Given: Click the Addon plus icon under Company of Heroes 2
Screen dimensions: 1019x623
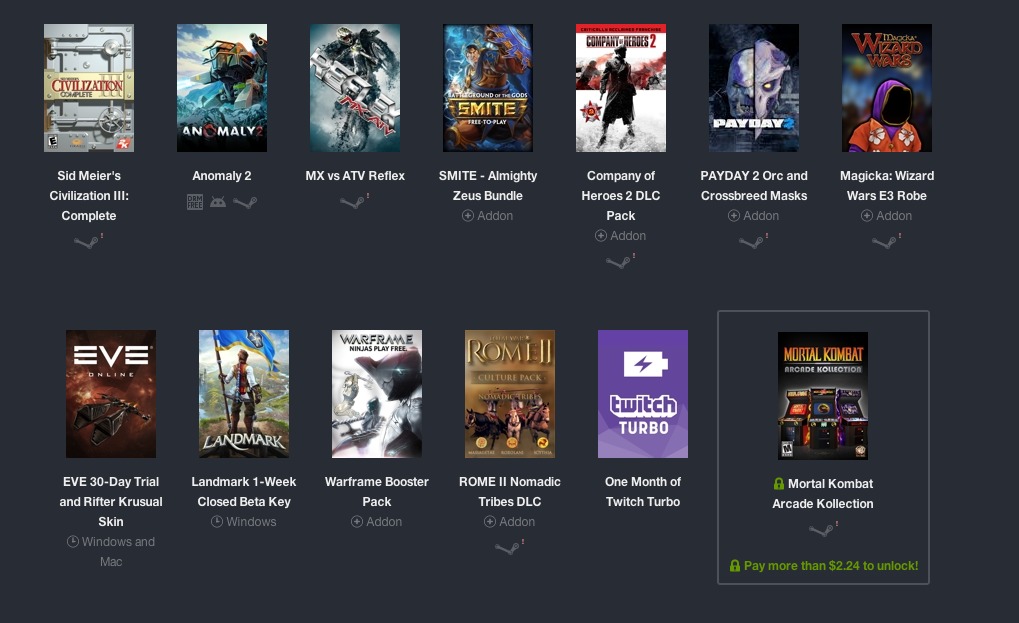Looking at the screenshot, I should pos(601,236).
